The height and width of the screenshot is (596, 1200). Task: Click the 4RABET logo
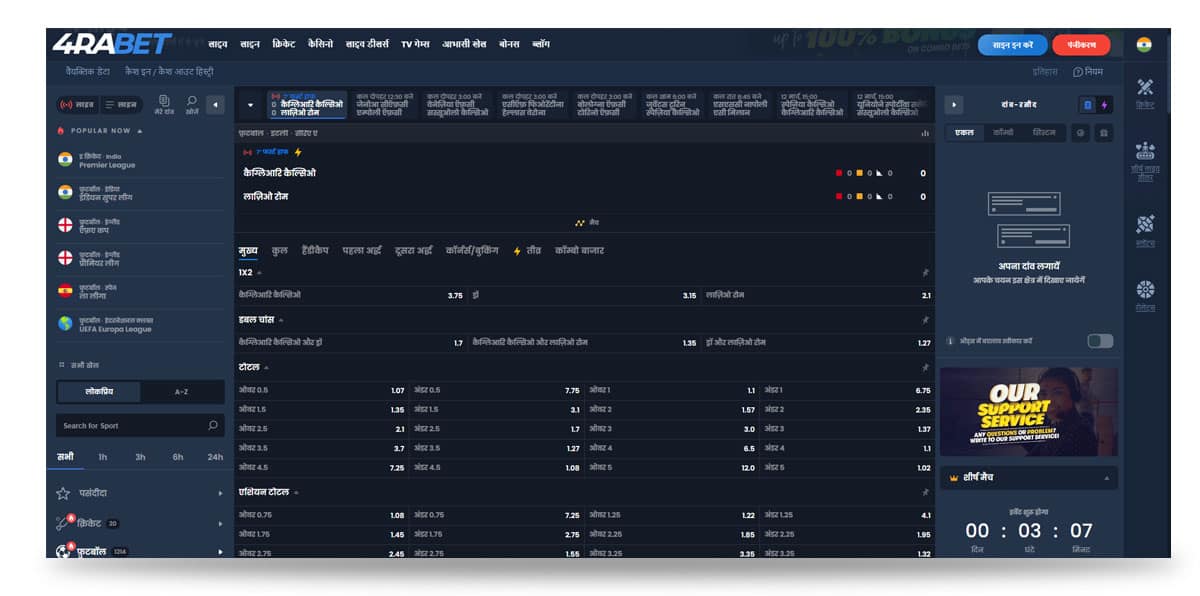pos(110,44)
